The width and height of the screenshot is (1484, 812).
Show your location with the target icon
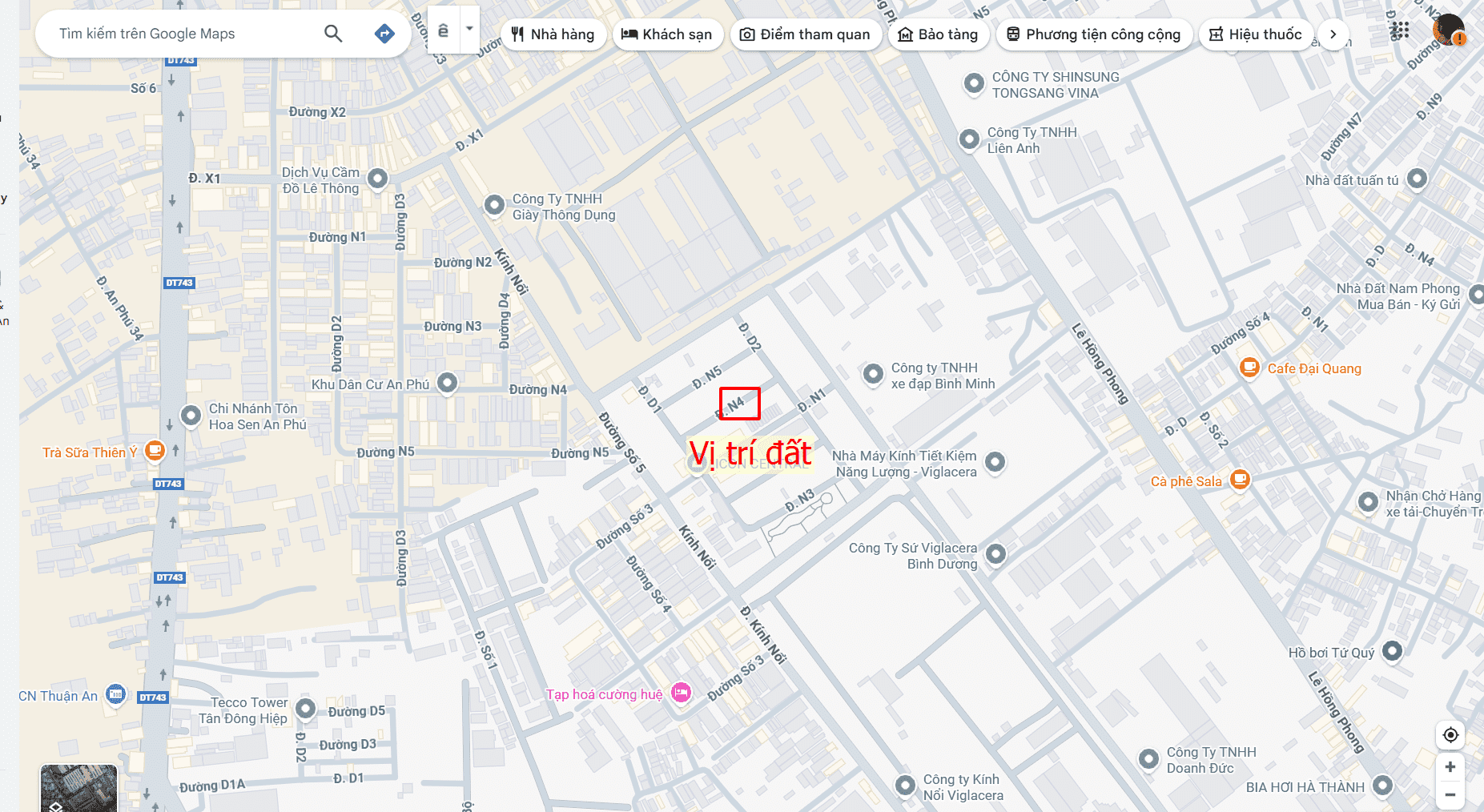tap(1450, 735)
